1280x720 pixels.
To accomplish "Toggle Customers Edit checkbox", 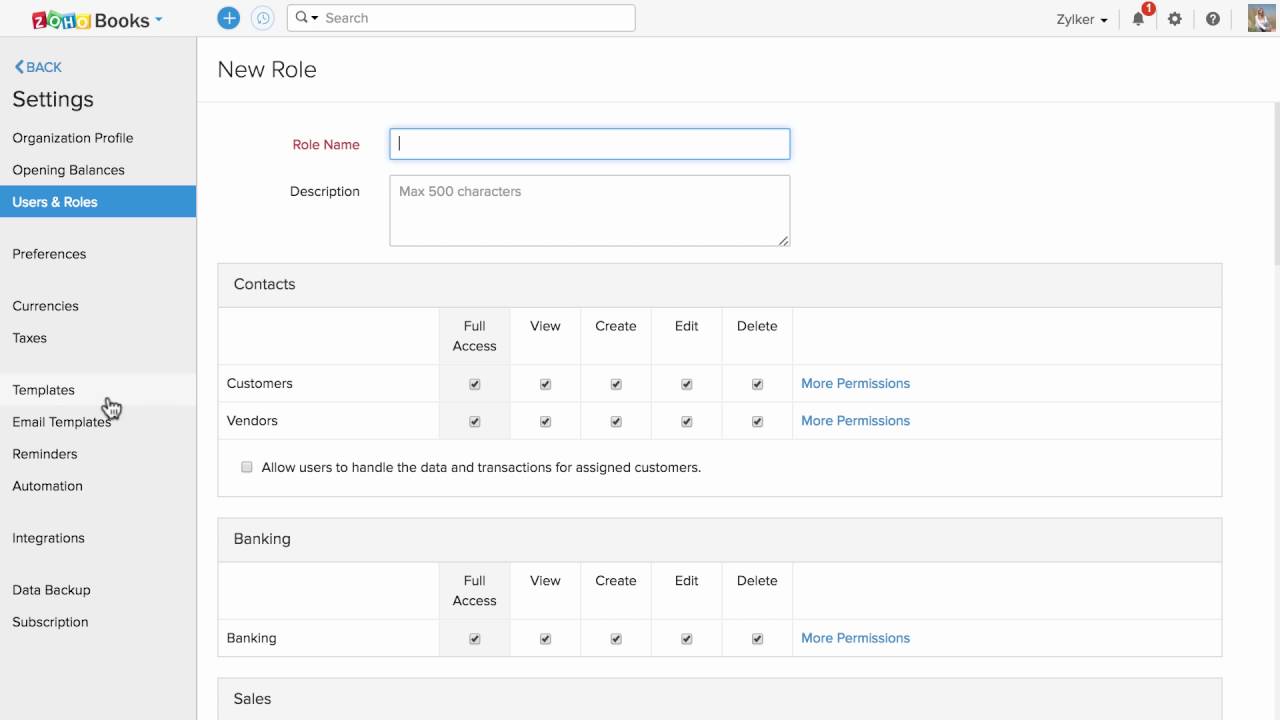I will [687, 384].
